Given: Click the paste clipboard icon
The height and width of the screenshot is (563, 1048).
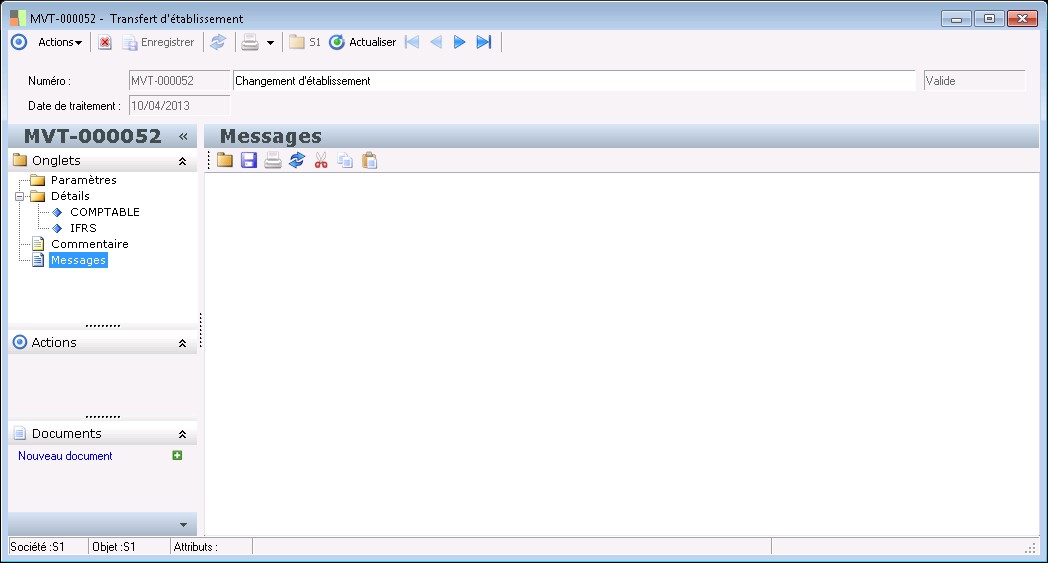Looking at the screenshot, I should click(370, 160).
